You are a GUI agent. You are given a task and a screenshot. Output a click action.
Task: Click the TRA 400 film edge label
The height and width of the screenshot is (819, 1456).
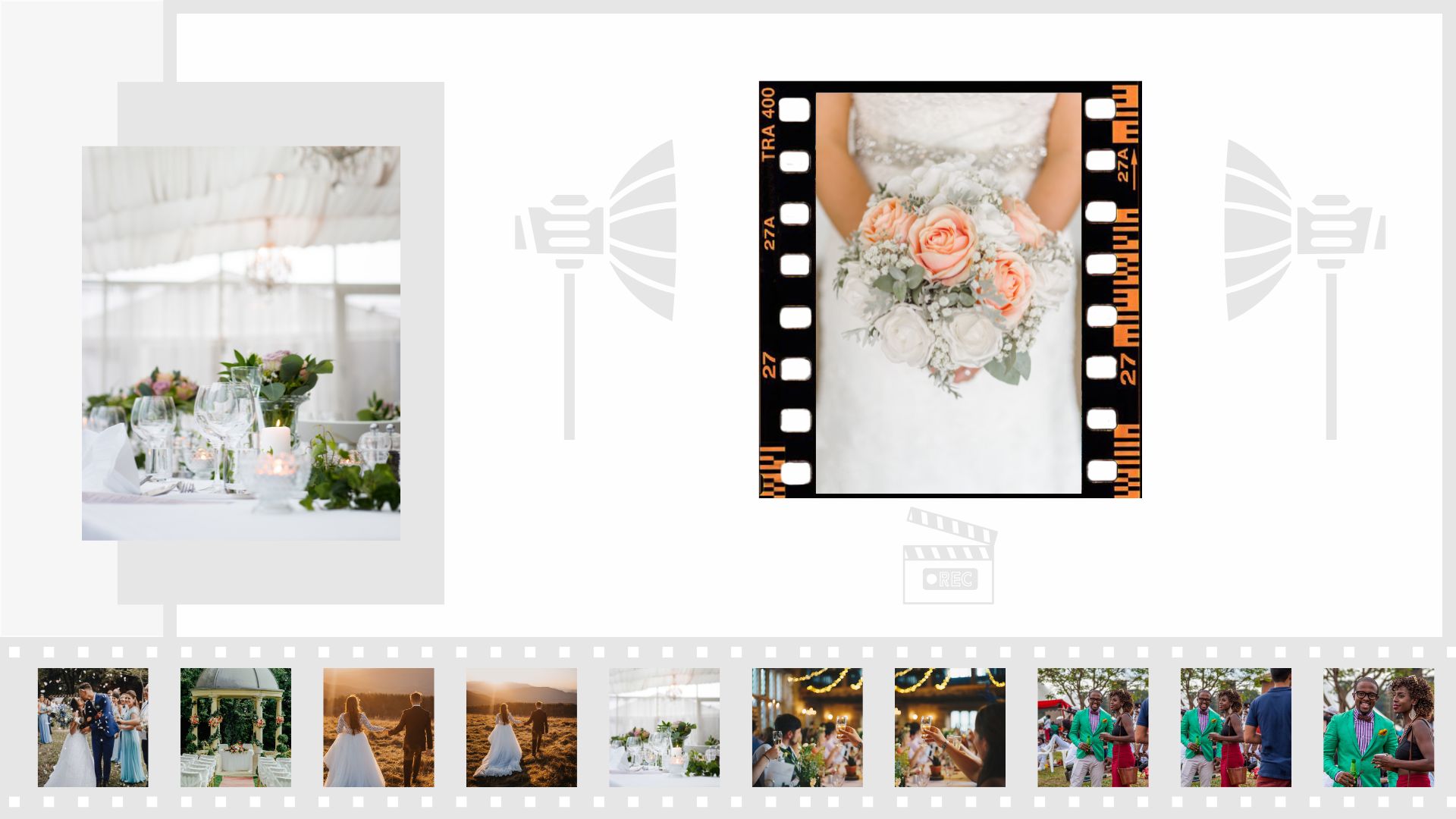[x=767, y=124]
